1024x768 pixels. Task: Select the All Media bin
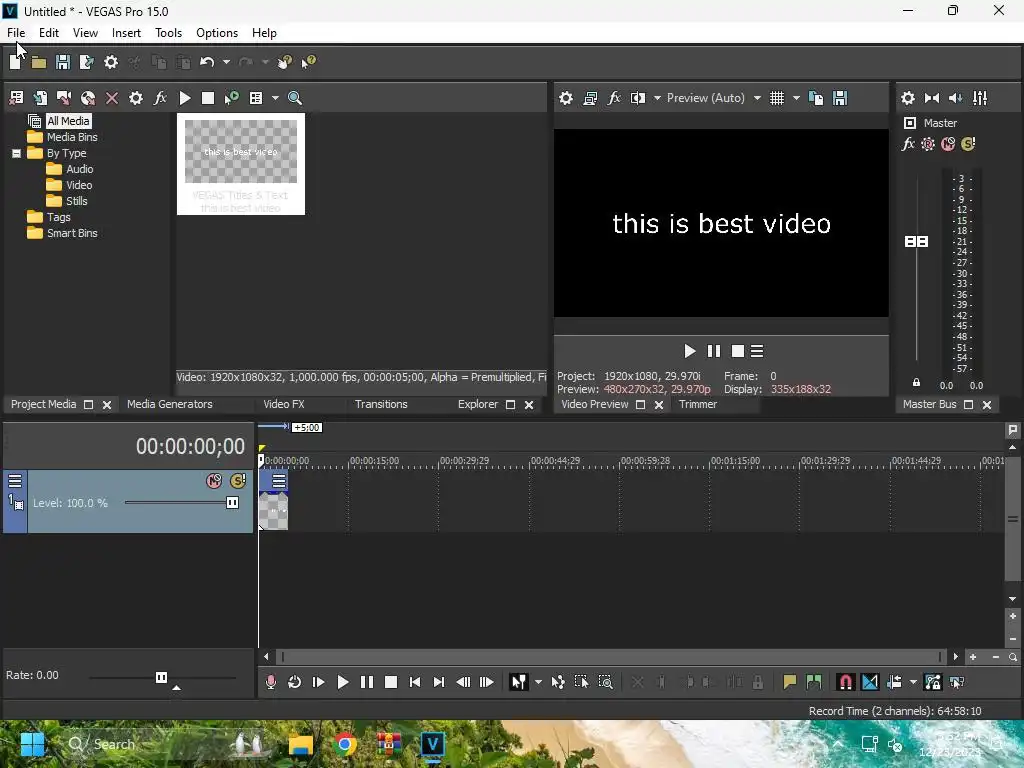point(68,121)
